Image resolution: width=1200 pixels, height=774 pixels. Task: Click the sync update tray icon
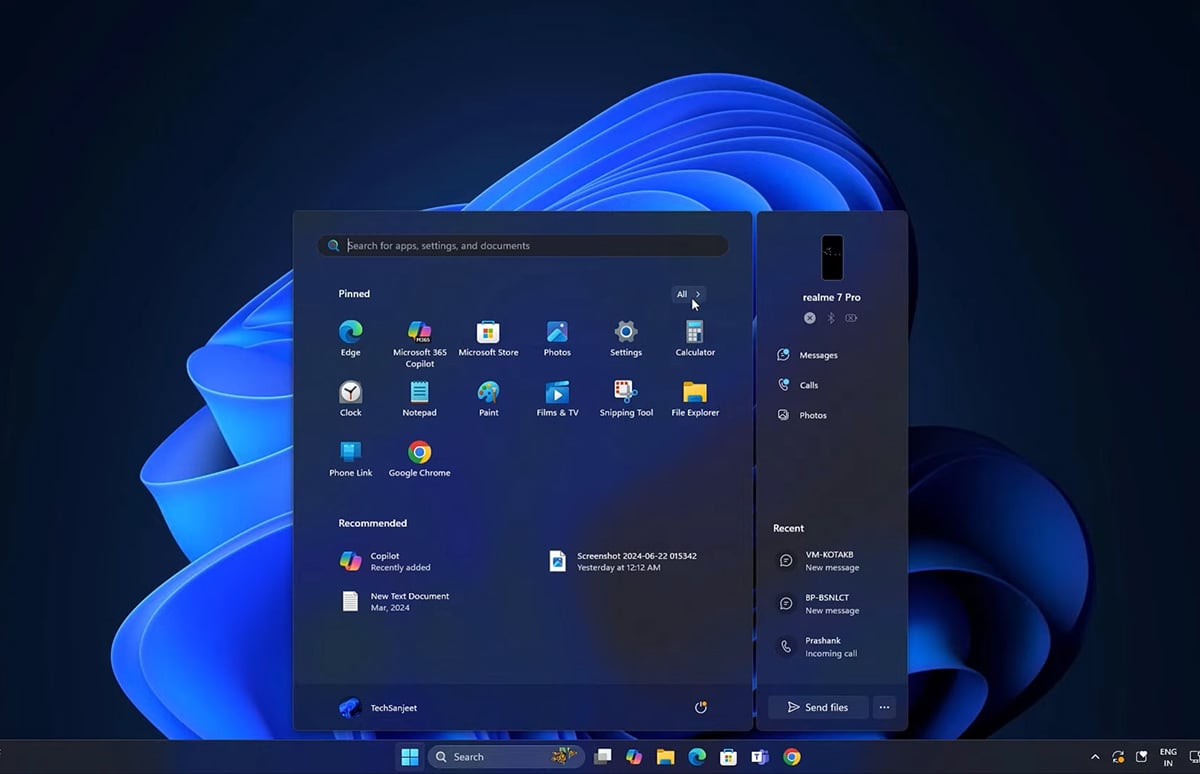click(1119, 757)
